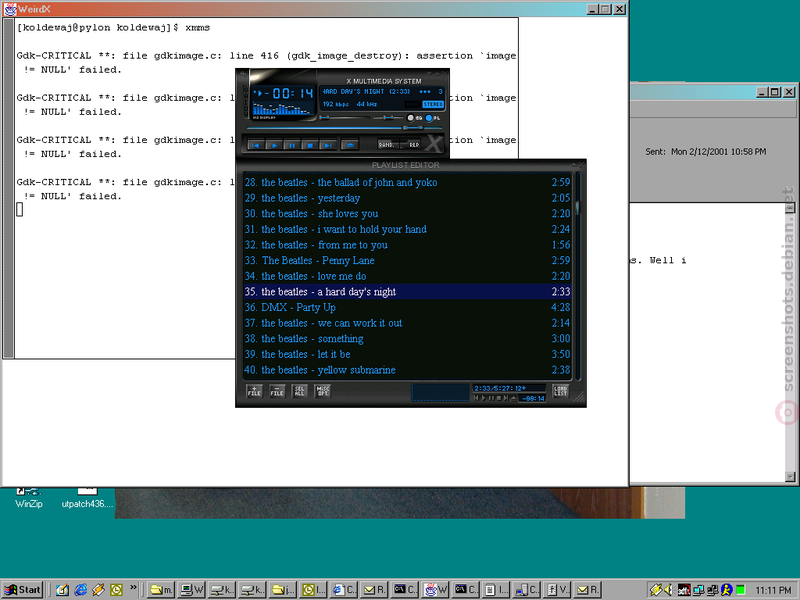Click the previous track button in XMMS

256,145
